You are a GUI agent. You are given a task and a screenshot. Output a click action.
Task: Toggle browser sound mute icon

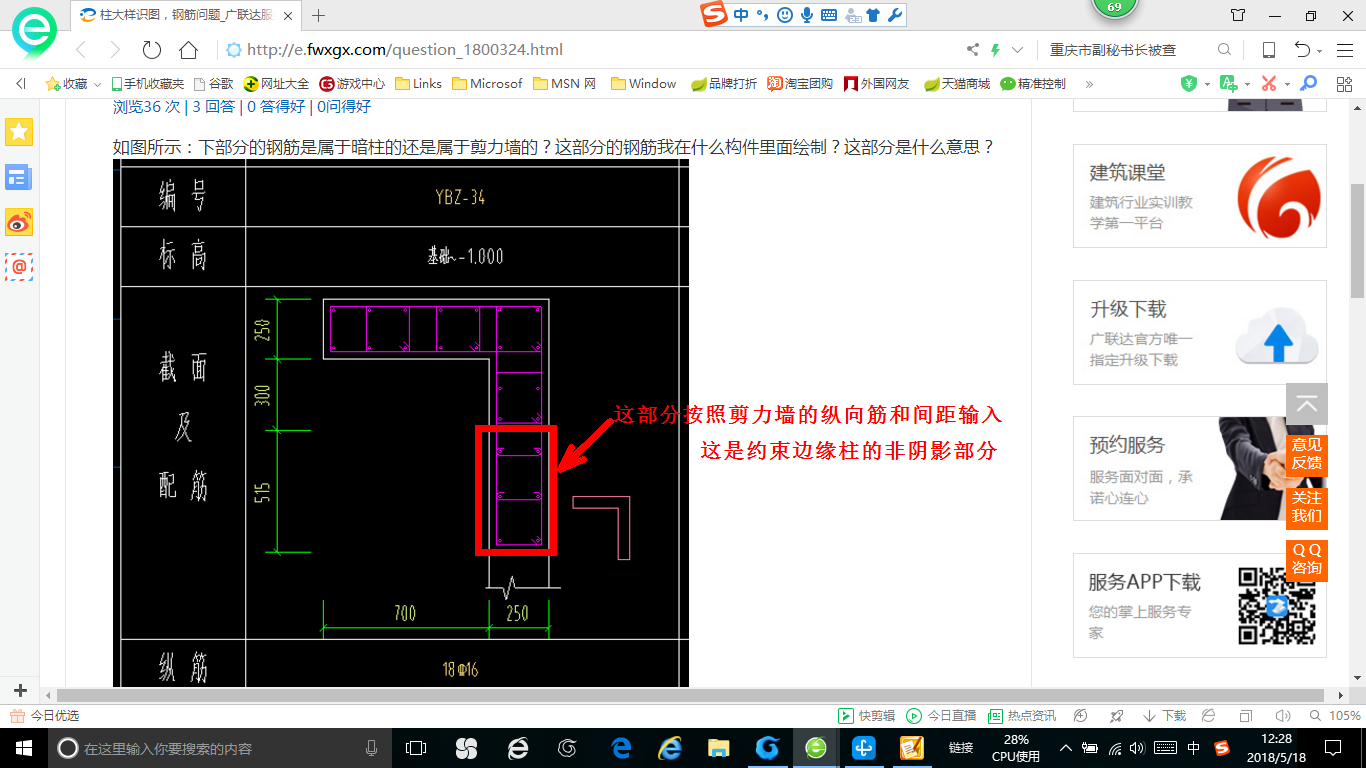[x=1283, y=716]
